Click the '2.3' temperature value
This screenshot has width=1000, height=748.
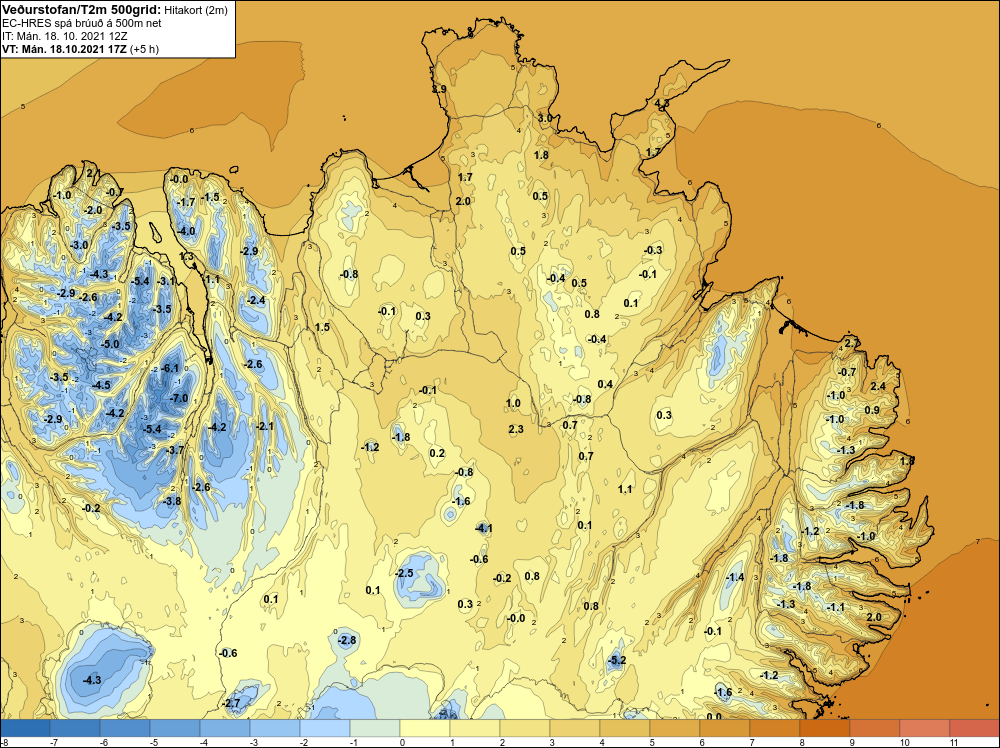[516, 429]
